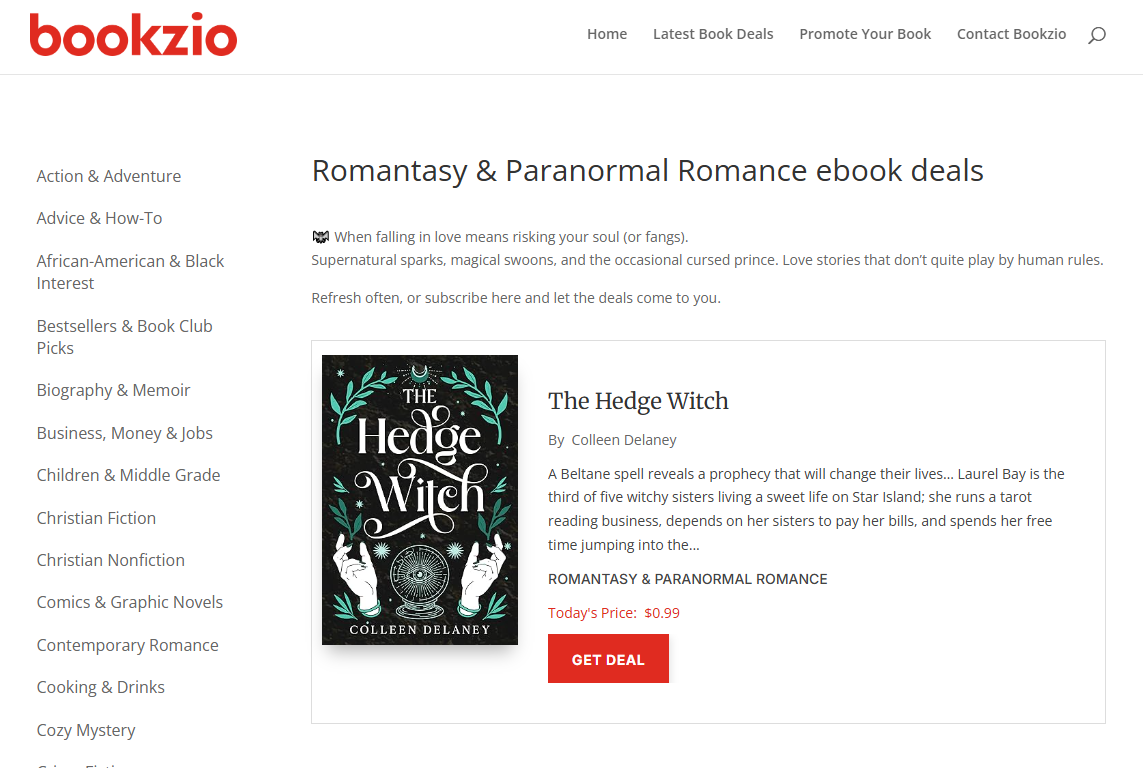This screenshot has width=1143, height=768.
Task: Browse Children & Middle Grade books
Action: click(x=128, y=475)
